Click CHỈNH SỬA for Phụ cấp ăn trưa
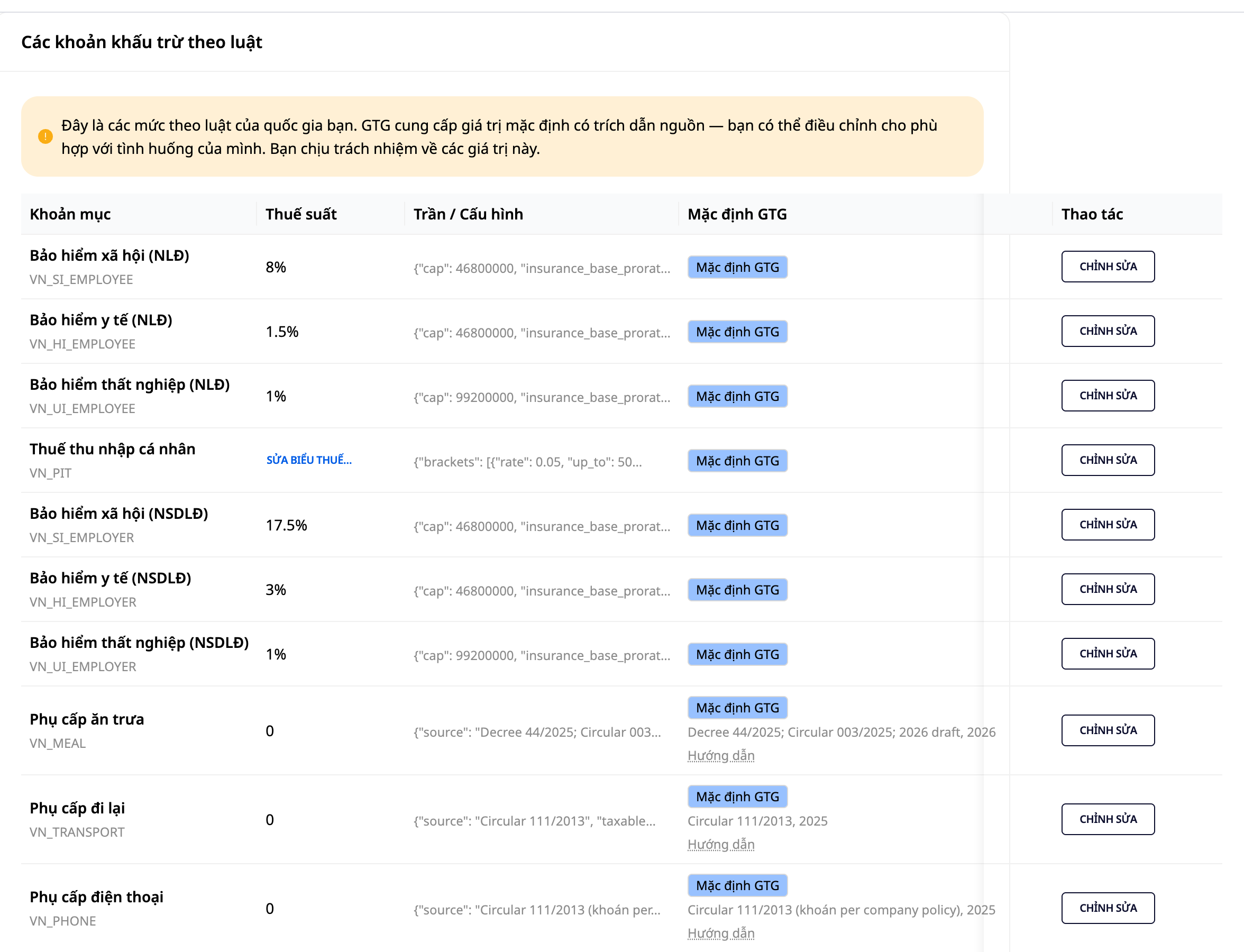 [1108, 730]
